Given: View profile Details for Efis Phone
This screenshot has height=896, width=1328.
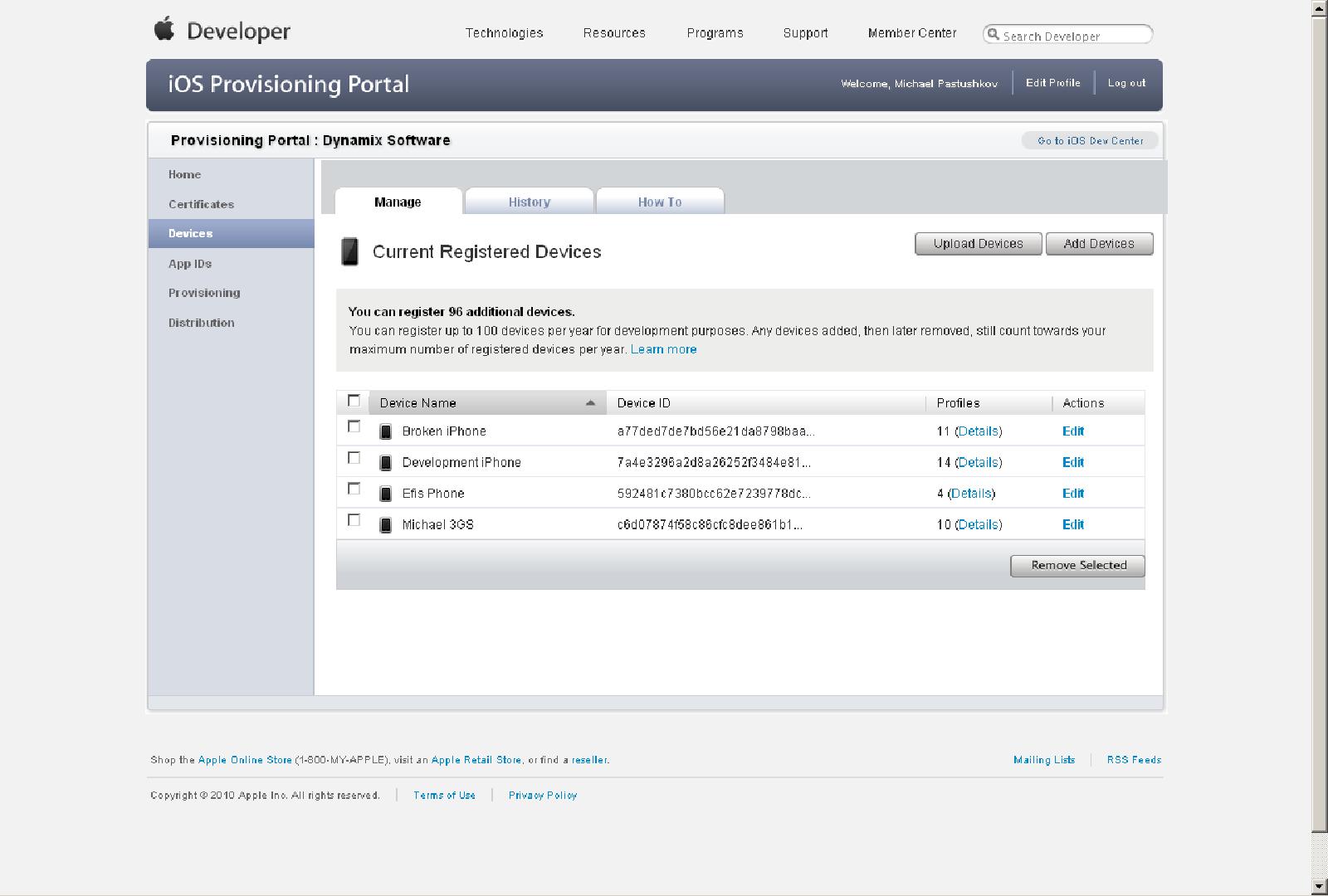Looking at the screenshot, I should click(x=971, y=494).
